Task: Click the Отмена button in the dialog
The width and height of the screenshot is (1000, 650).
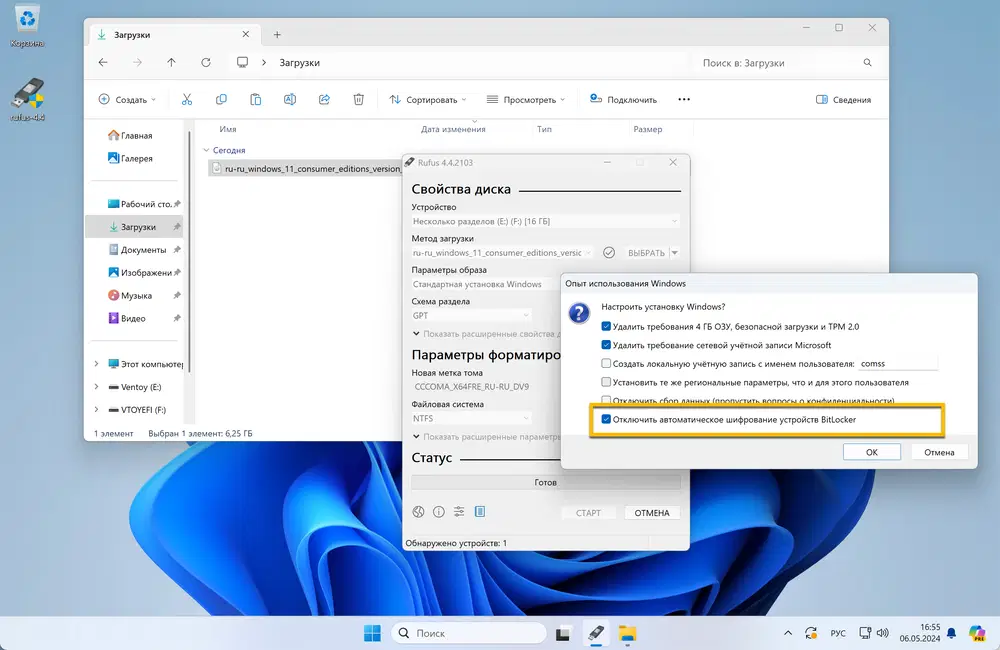Action: coord(939,452)
